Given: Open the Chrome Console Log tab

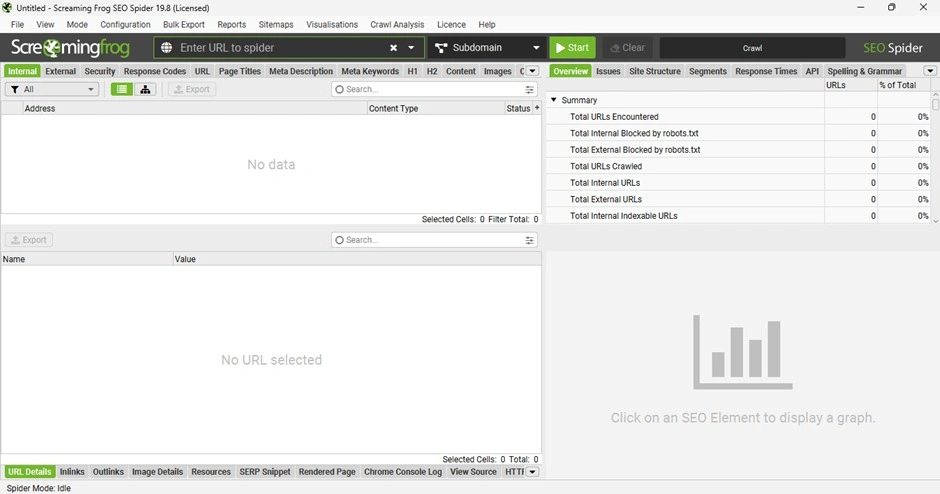Looking at the screenshot, I should click(403, 472).
